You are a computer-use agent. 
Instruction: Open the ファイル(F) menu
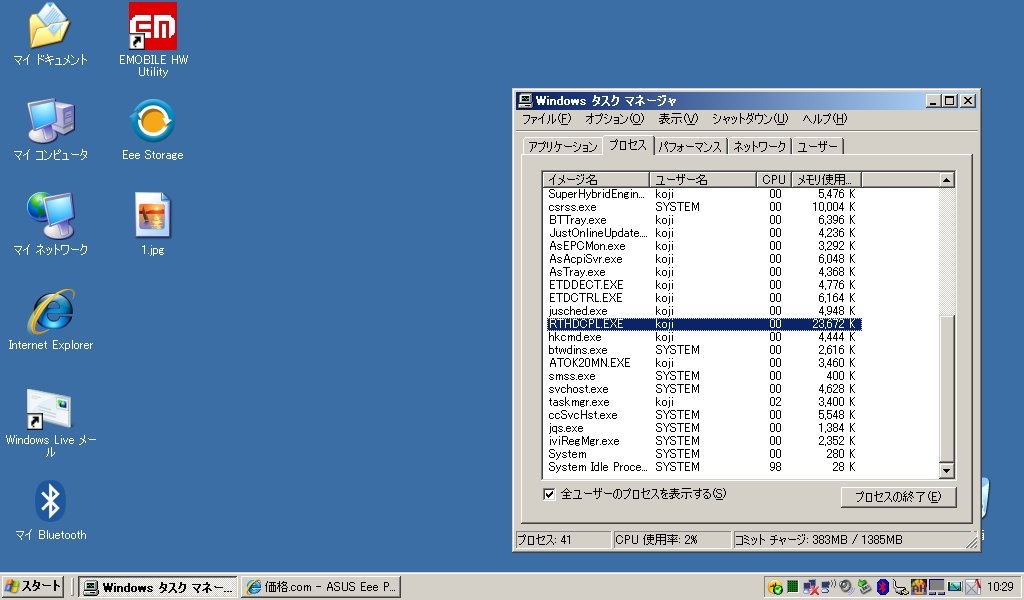[x=546, y=119]
